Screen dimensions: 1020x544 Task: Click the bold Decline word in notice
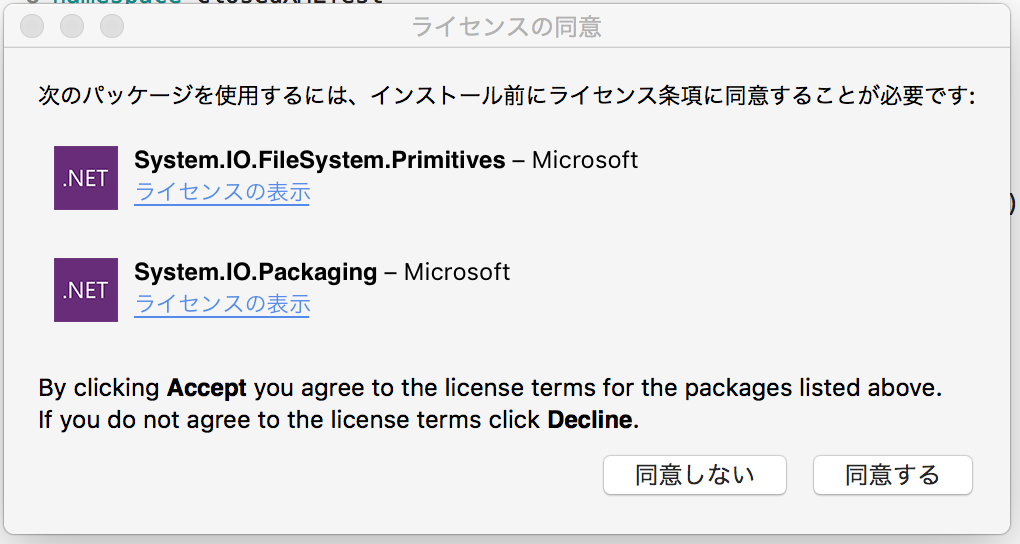click(x=590, y=420)
